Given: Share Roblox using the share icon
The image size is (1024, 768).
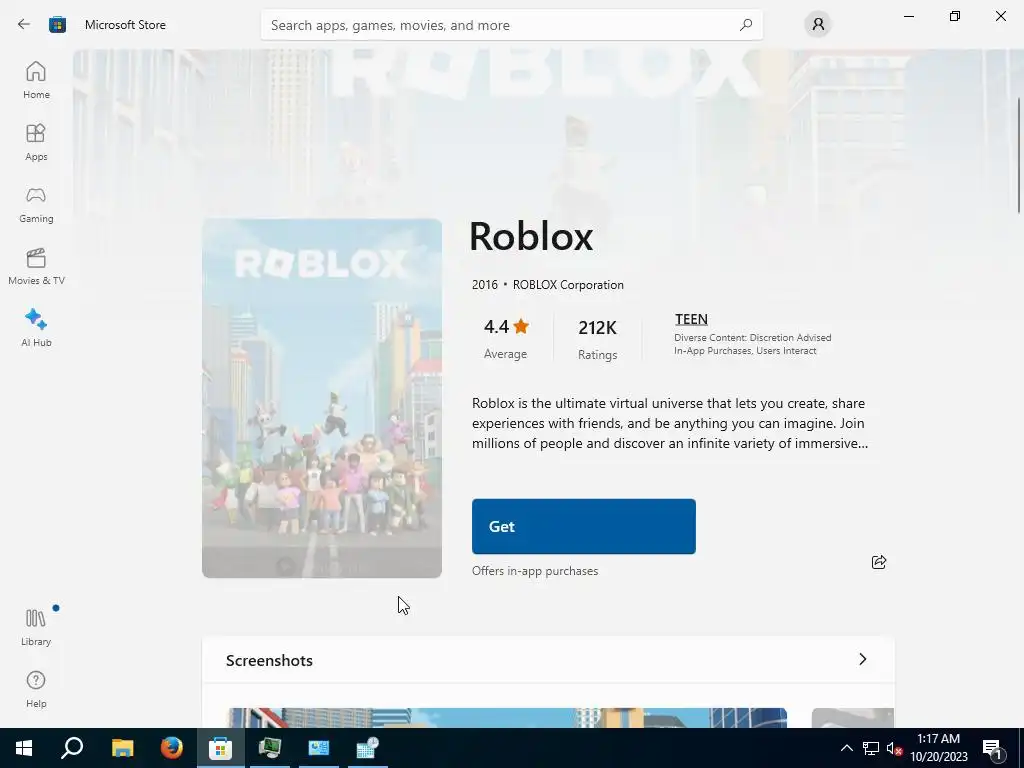Looking at the screenshot, I should tap(879, 562).
